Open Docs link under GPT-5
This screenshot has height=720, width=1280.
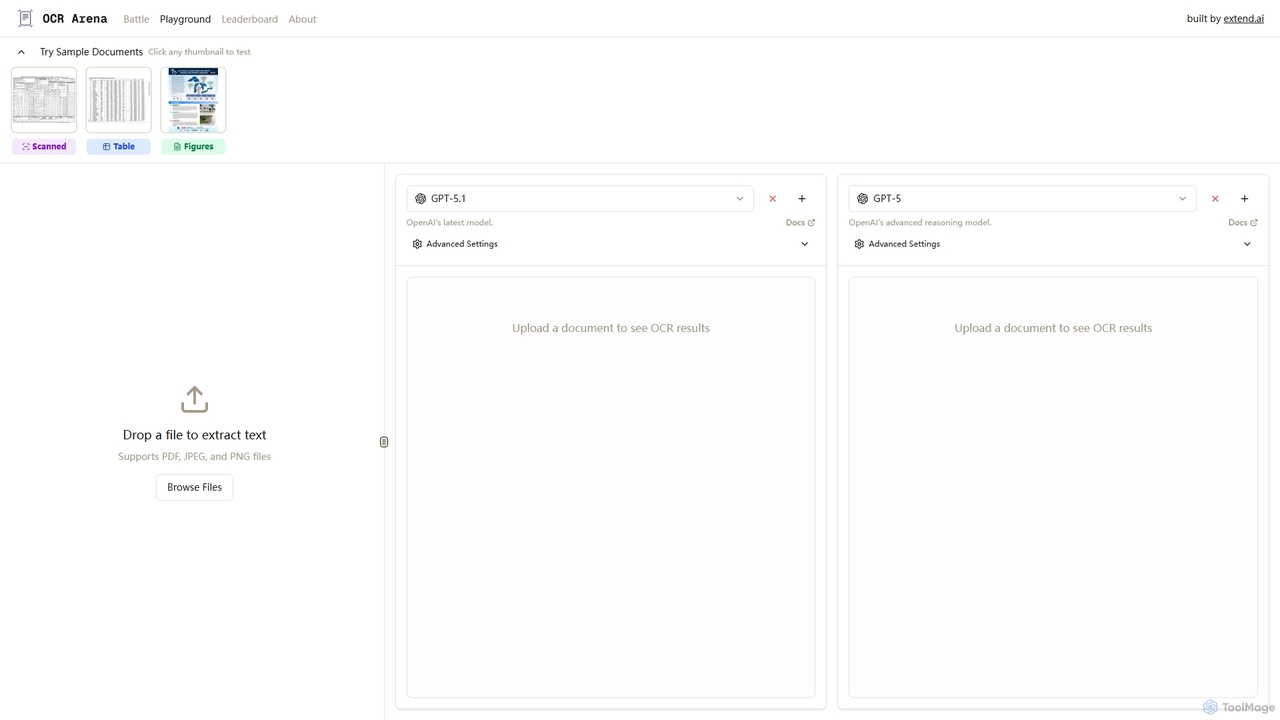pos(1242,223)
